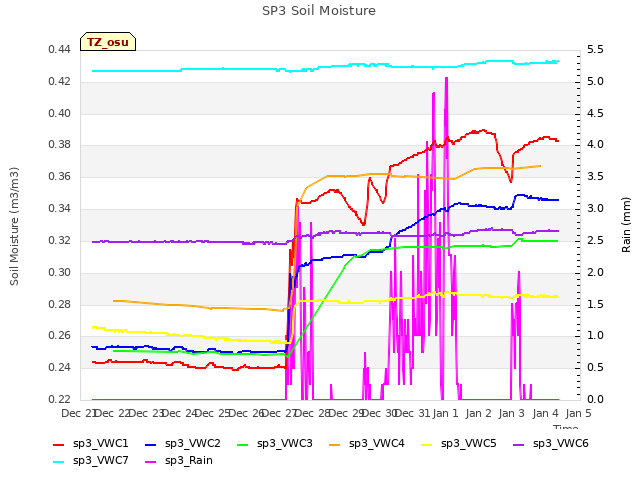Screen dimensions: 640x480
Task: Click the sp3_VWC6 legend label
Action: coord(560,443)
